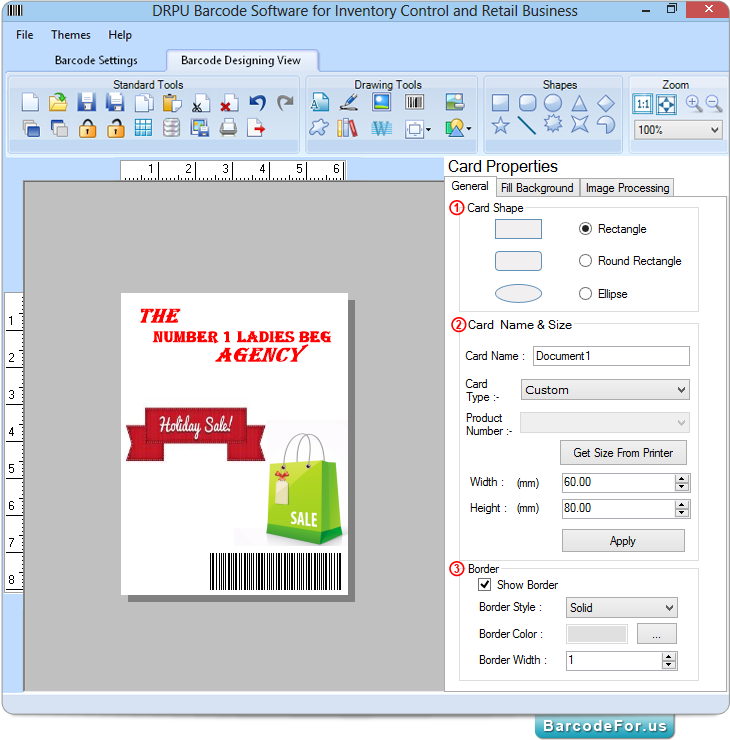Click the Print printer icon

point(228,128)
